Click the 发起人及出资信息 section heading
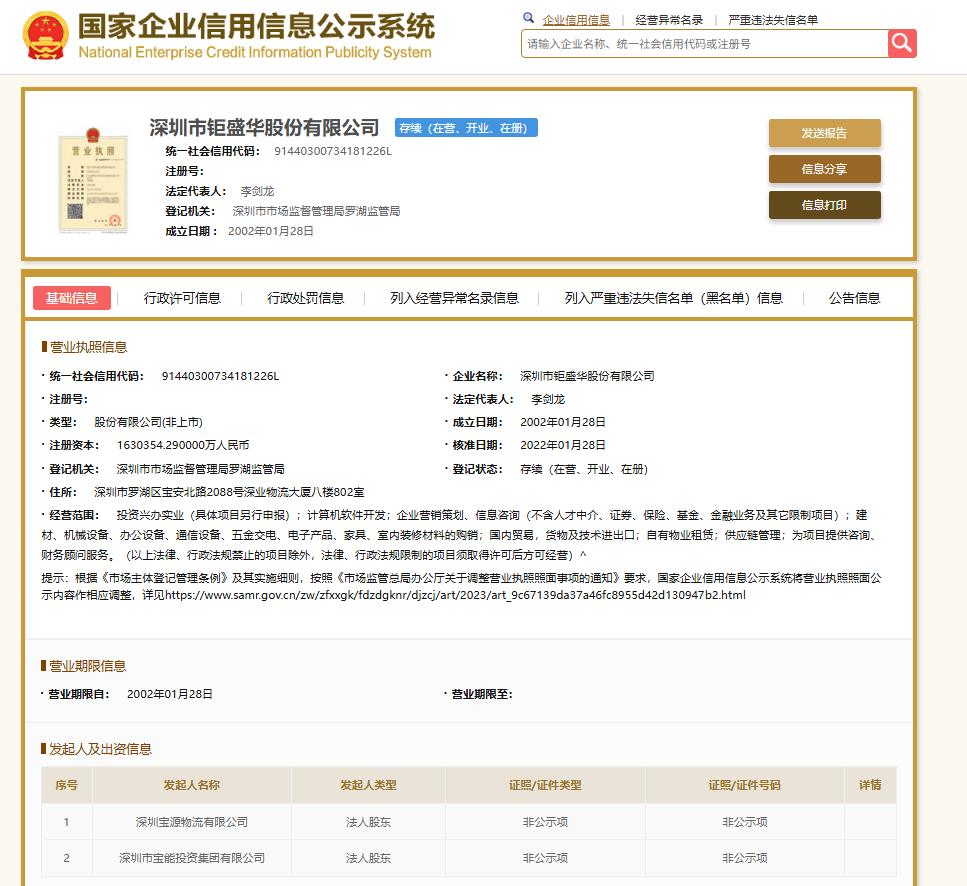The width and height of the screenshot is (967, 886). pos(101,749)
